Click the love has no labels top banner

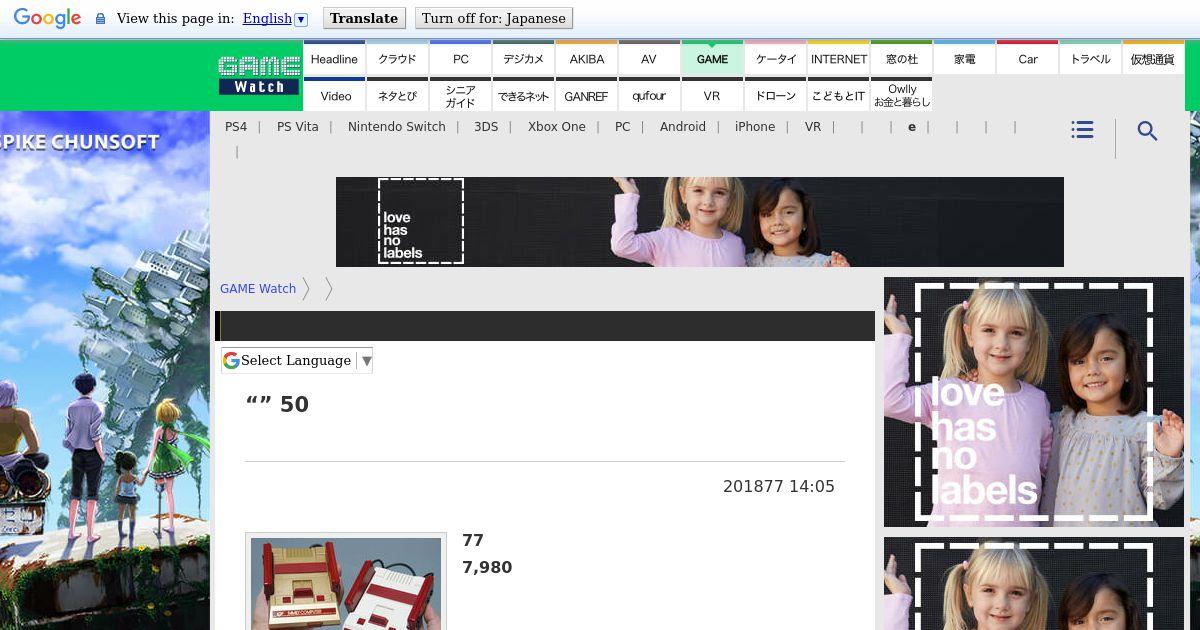(x=700, y=222)
